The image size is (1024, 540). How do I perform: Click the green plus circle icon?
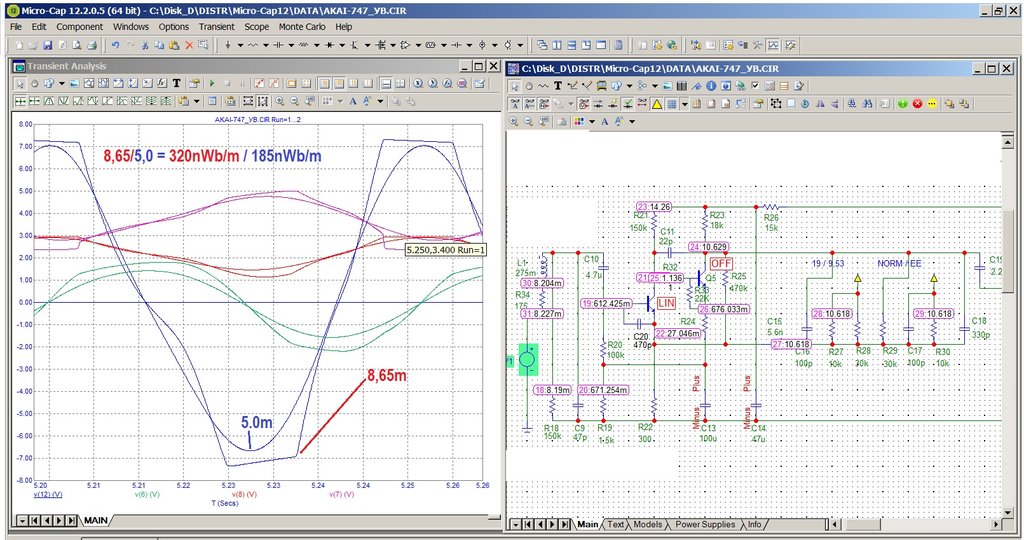(x=903, y=104)
